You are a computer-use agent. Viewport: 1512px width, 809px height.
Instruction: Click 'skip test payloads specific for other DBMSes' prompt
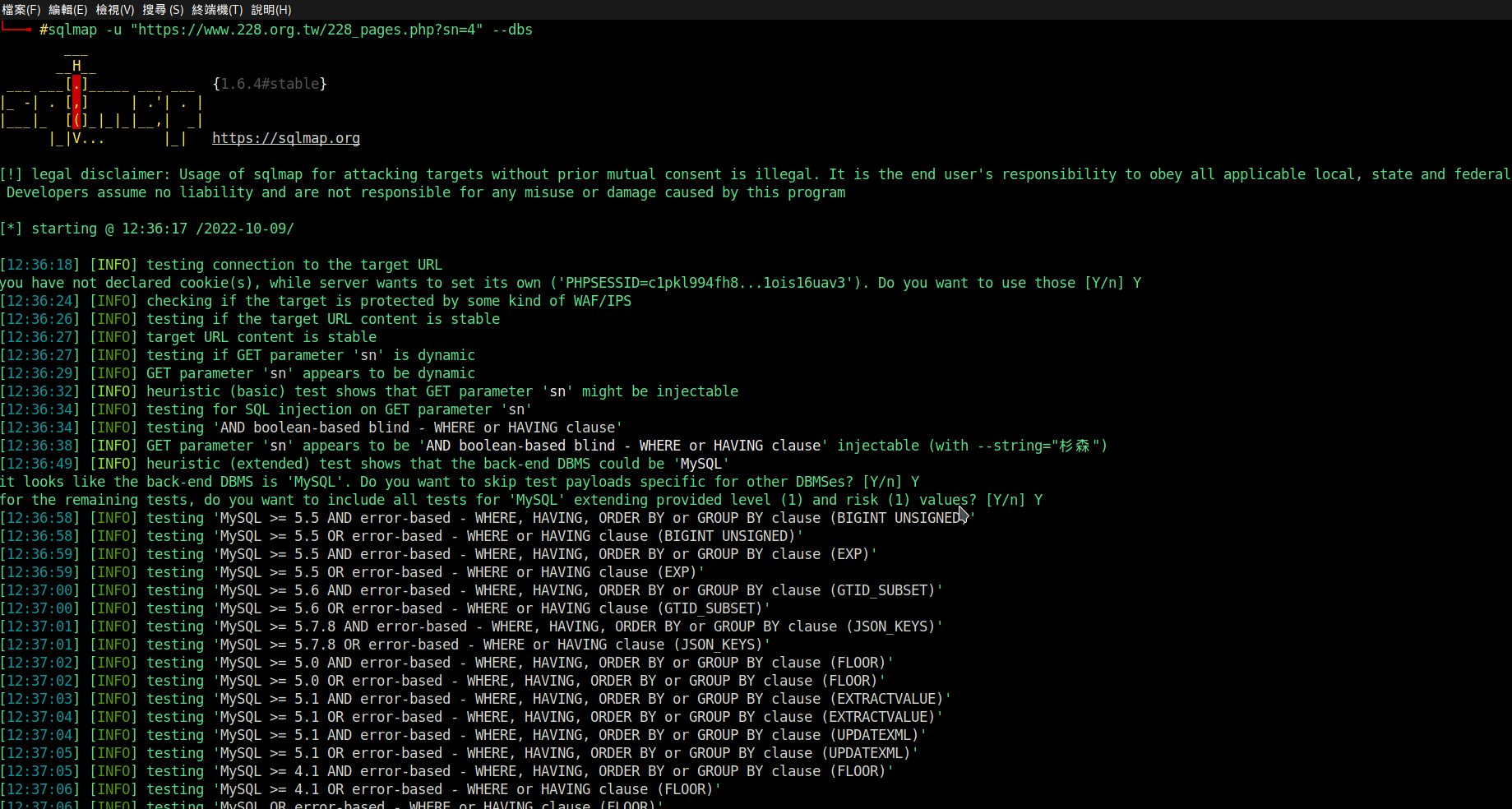460,482
